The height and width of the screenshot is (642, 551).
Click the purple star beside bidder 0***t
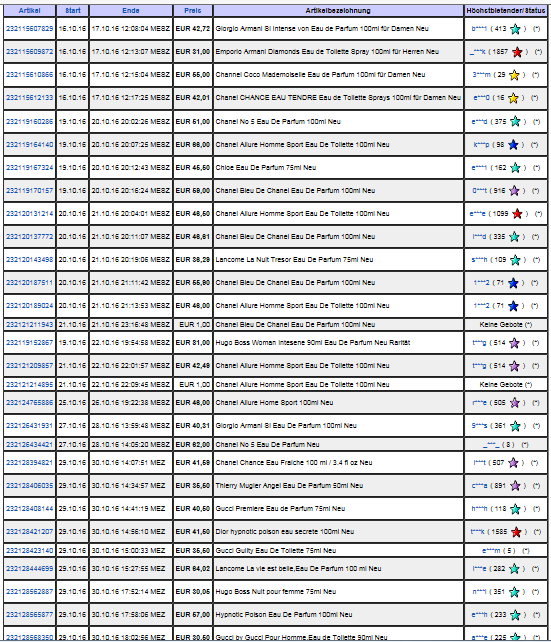(515, 191)
